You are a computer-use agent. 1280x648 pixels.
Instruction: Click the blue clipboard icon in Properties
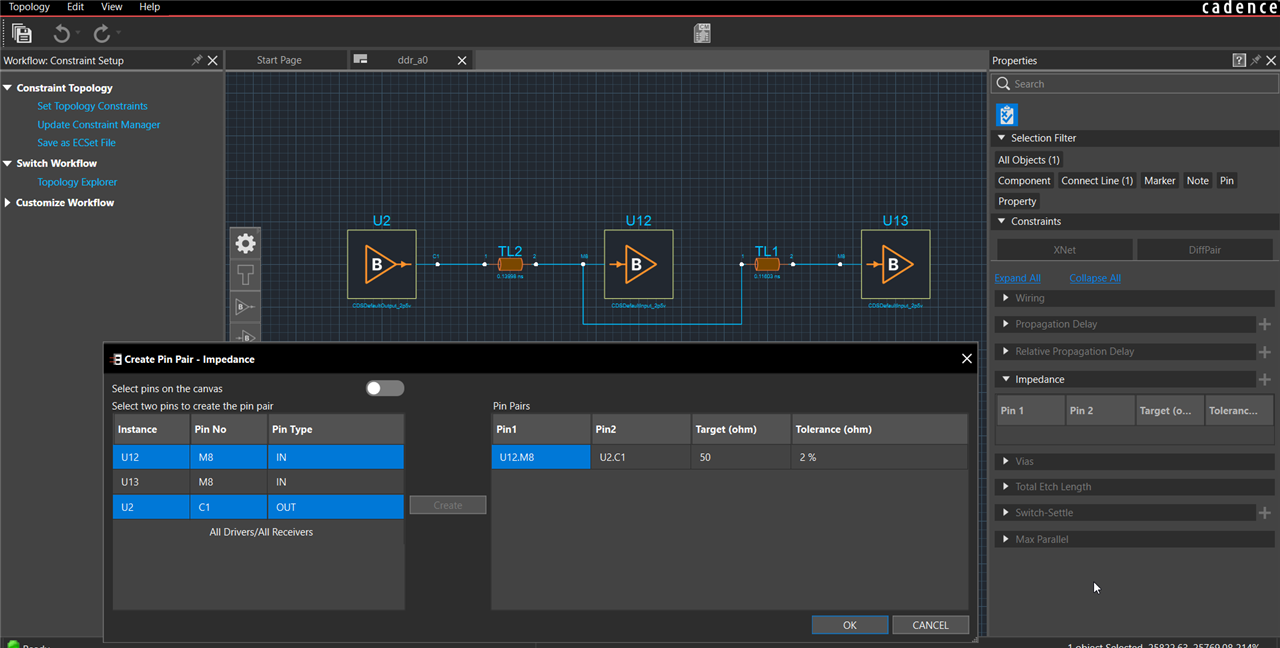tap(1007, 114)
